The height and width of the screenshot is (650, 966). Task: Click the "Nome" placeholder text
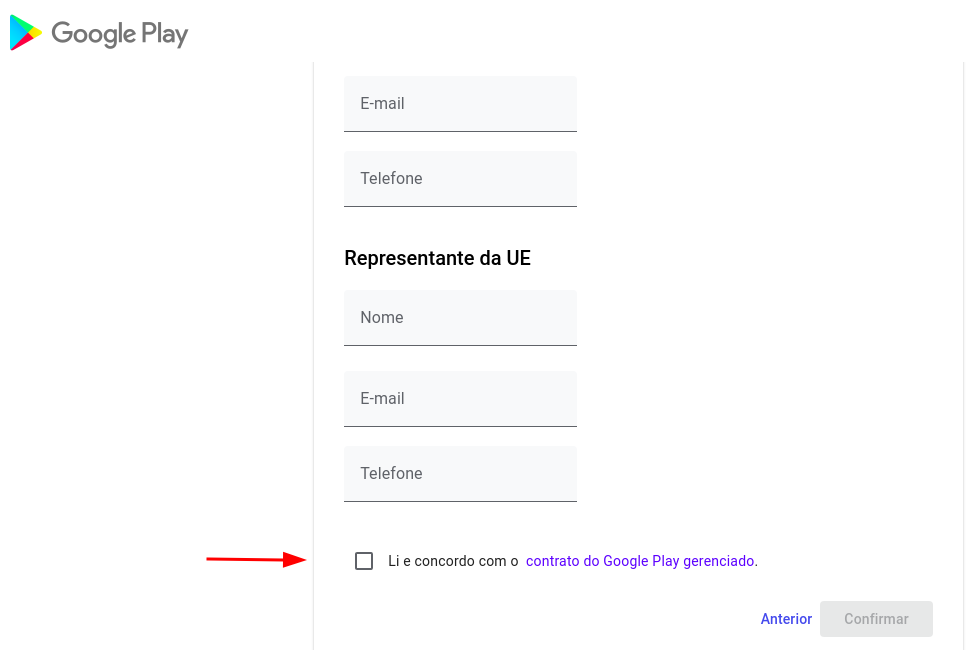pyautogui.click(x=382, y=318)
